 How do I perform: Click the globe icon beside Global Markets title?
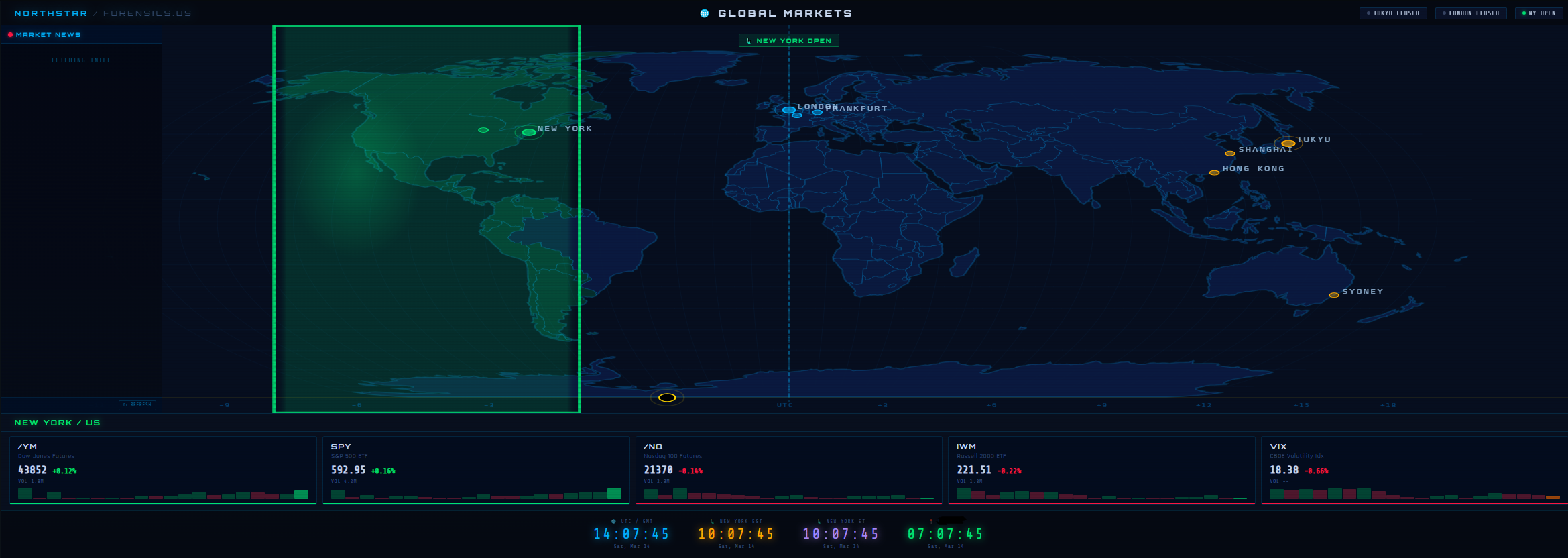[705, 13]
